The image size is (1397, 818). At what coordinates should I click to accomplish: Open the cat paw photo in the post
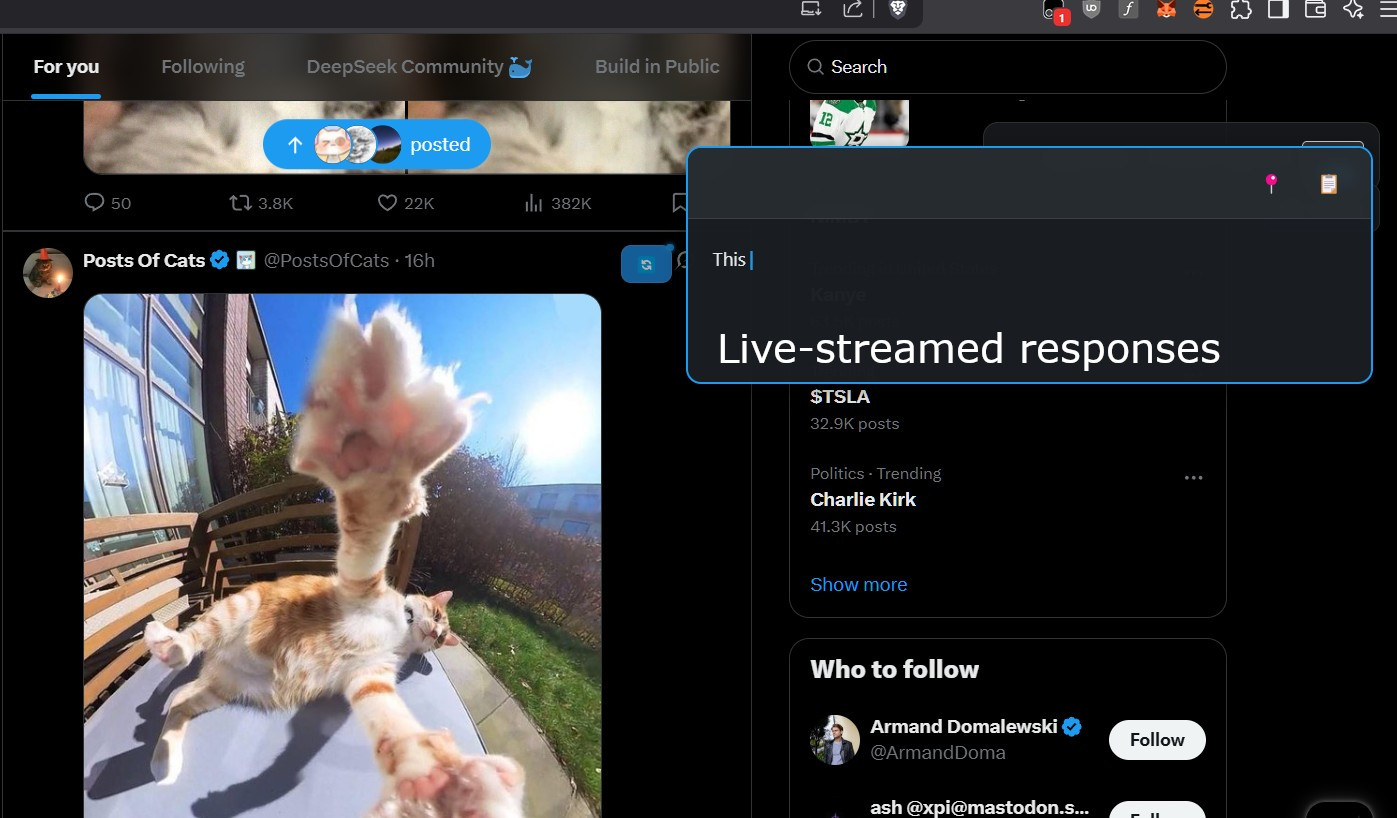342,555
